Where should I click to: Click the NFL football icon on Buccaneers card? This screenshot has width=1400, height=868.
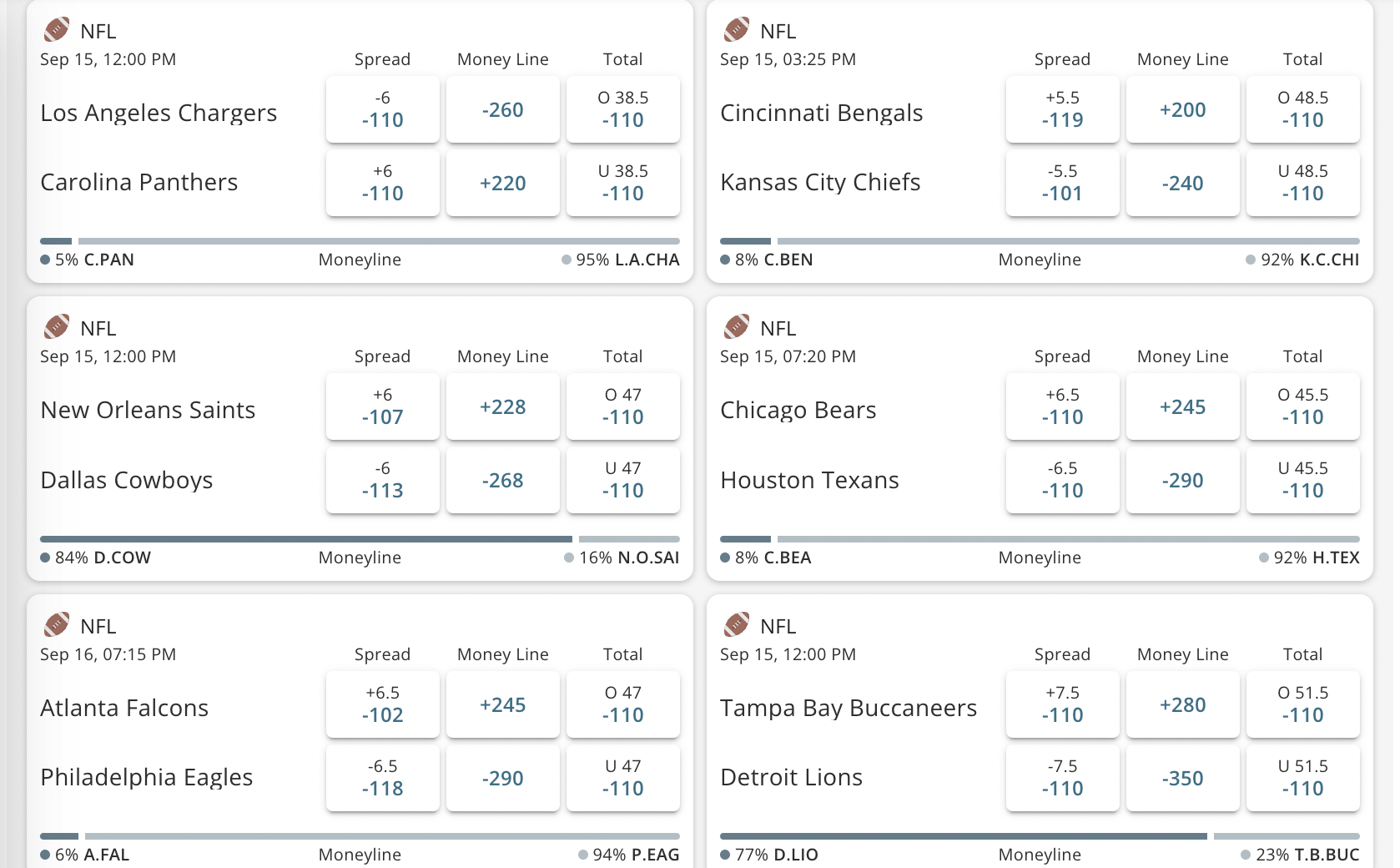(736, 625)
